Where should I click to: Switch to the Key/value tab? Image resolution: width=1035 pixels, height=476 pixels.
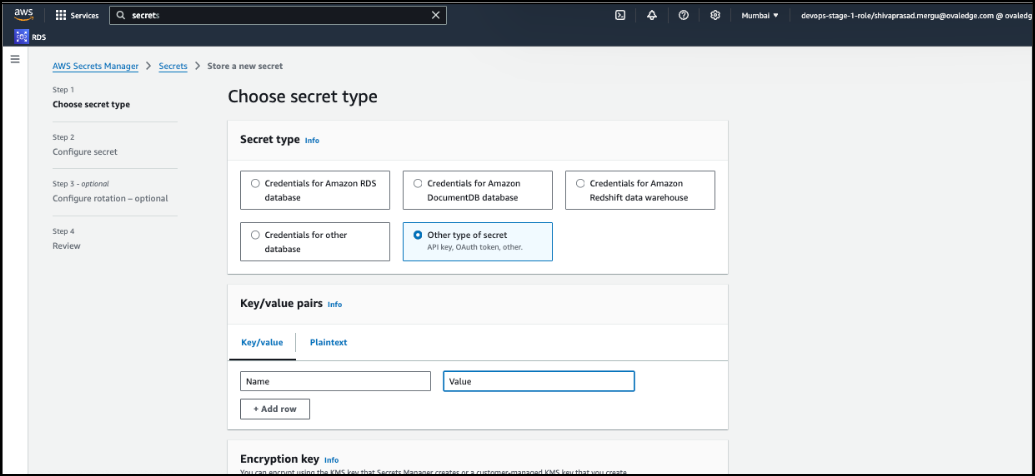[x=262, y=342]
